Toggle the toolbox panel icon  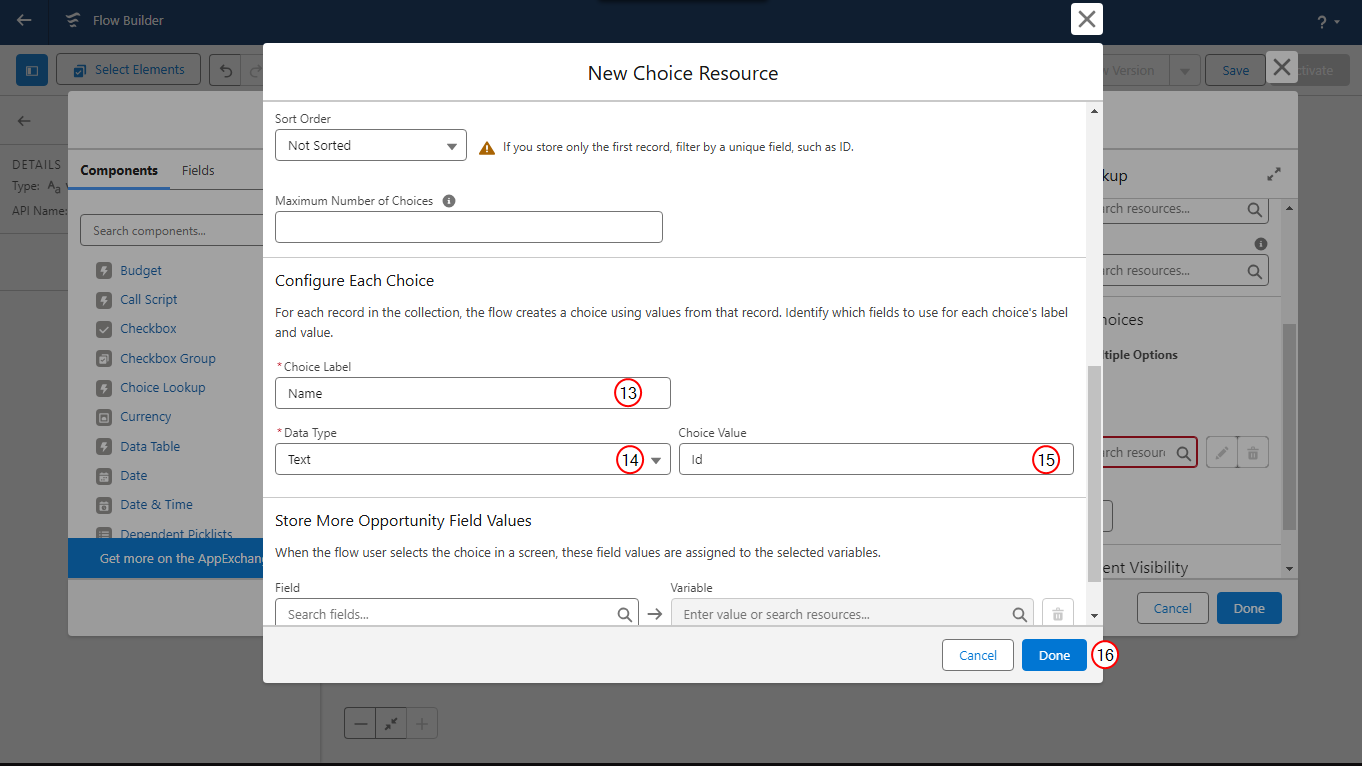(32, 70)
